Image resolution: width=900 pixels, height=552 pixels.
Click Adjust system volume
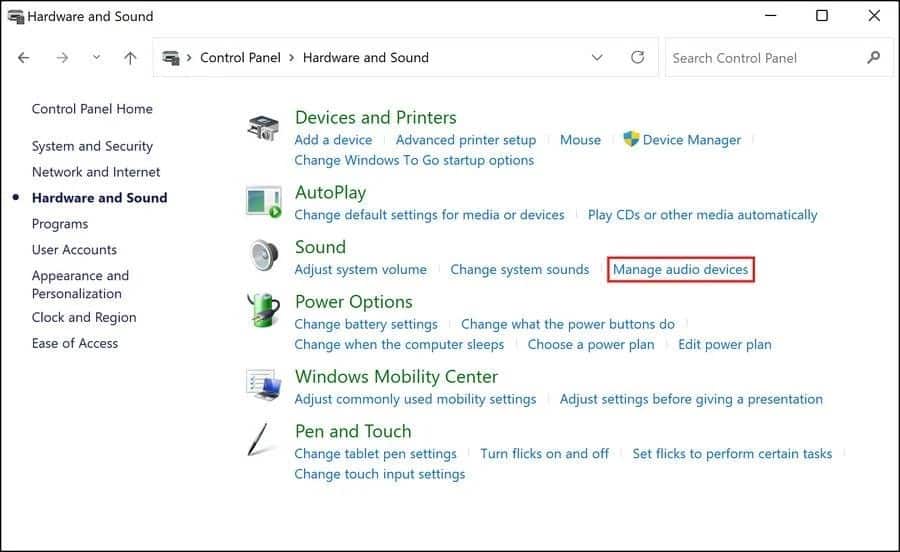(360, 270)
